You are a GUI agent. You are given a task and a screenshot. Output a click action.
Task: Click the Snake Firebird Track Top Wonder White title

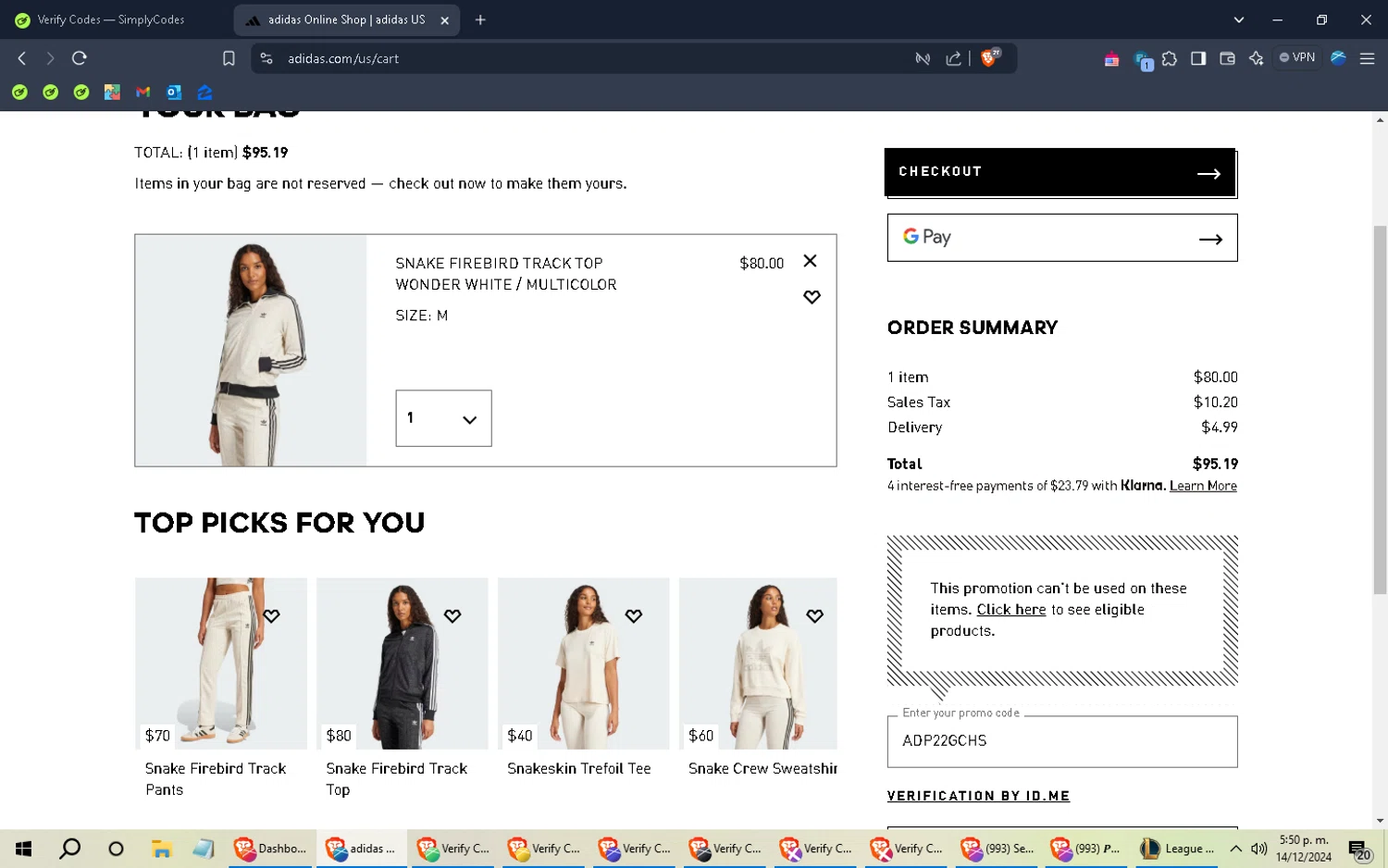[x=506, y=274]
